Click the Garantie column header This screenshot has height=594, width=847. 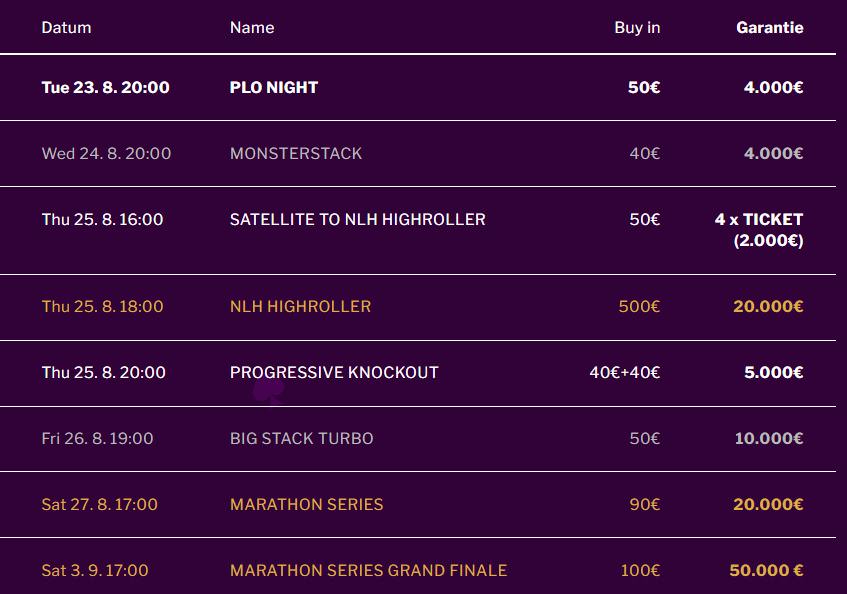[x=770, y=27]
